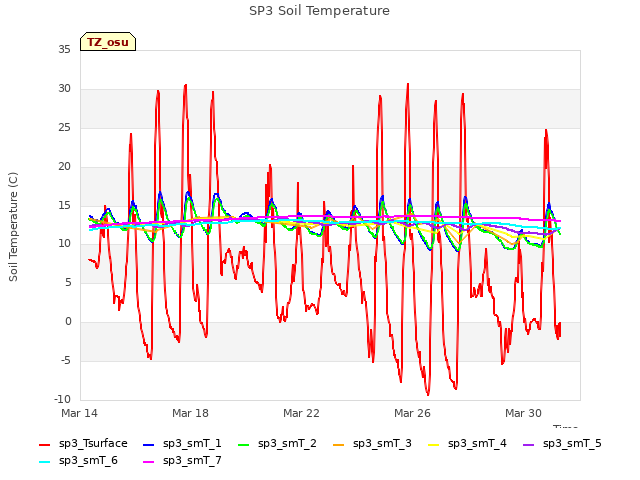The height and width of the screenshot is (480, 640).
Task: Click the Mar 30 x-axis tick label
Action: [523, 413]
